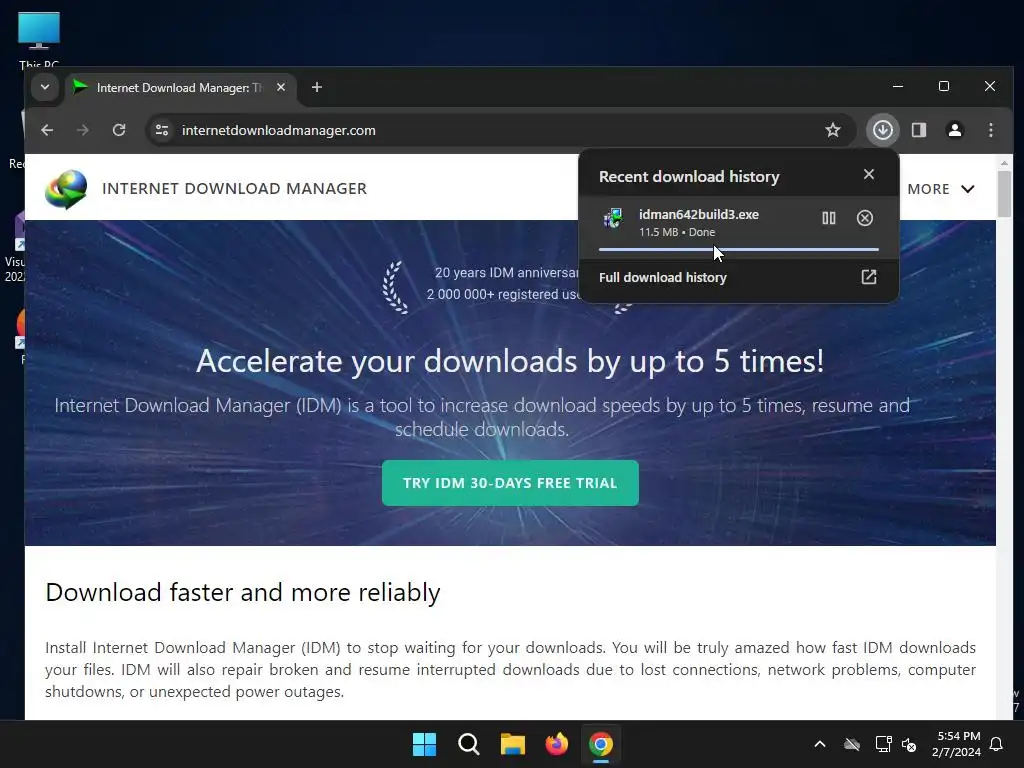Open the Chrome profile icon

click(955, 130)
